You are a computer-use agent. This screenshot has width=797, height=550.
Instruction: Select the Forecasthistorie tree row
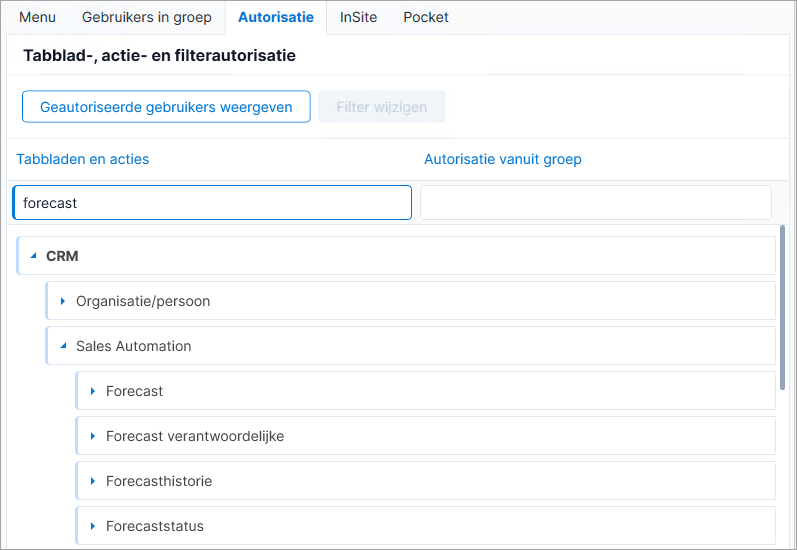click(x=425, y=481)
